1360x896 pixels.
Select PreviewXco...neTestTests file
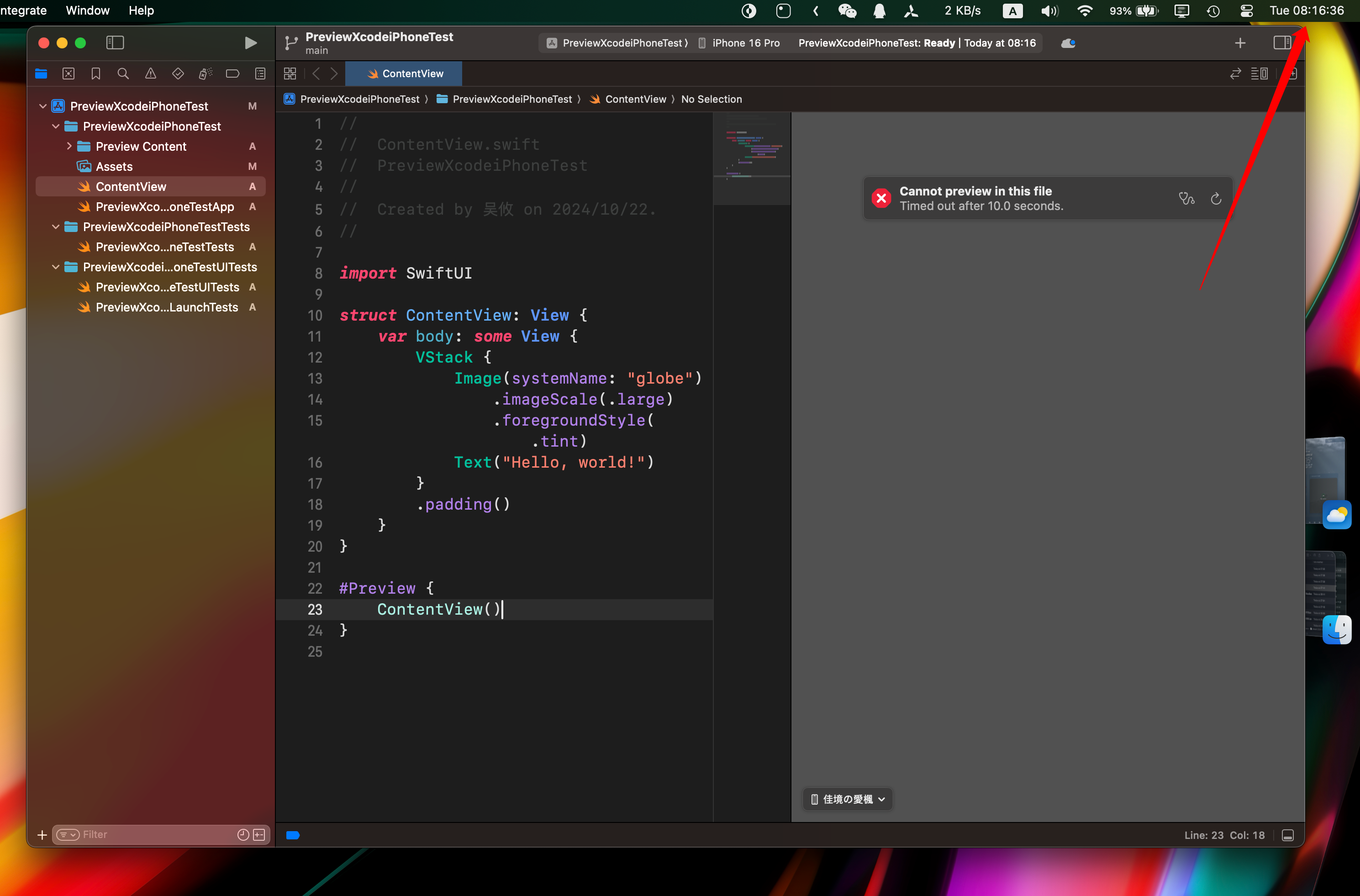150,247
